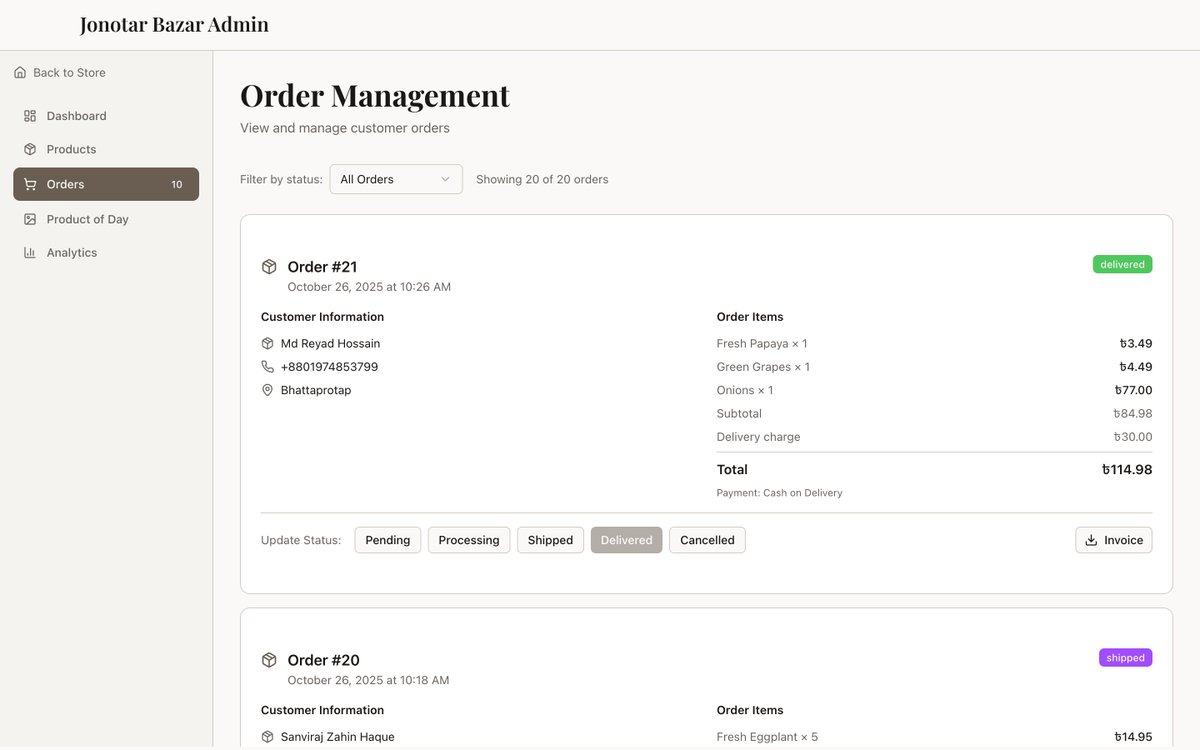Click the Order #21 heading
The image size is (1200, 750).
pyautogui.click(x=322, y=267)
